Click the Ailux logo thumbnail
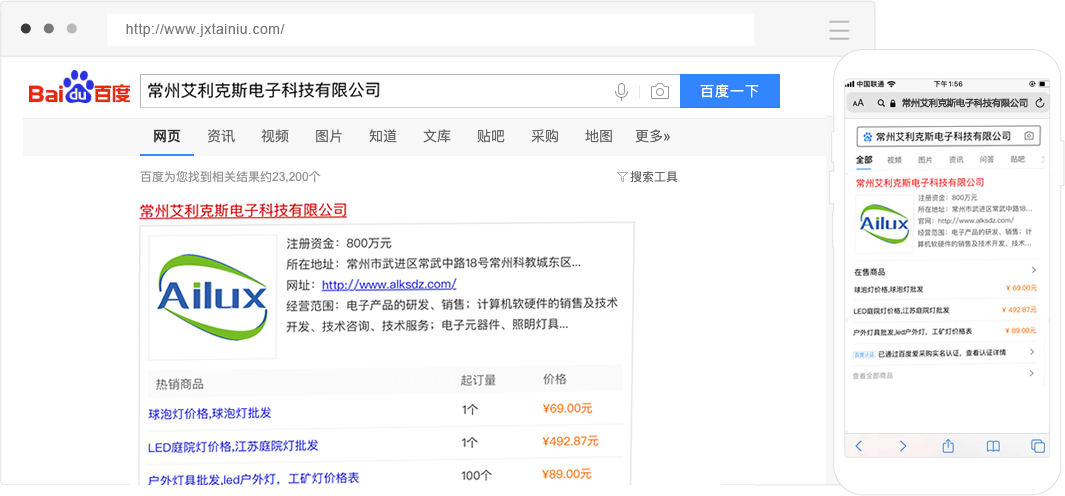This screenshot has width=1065, height=496. click(213, 297)
